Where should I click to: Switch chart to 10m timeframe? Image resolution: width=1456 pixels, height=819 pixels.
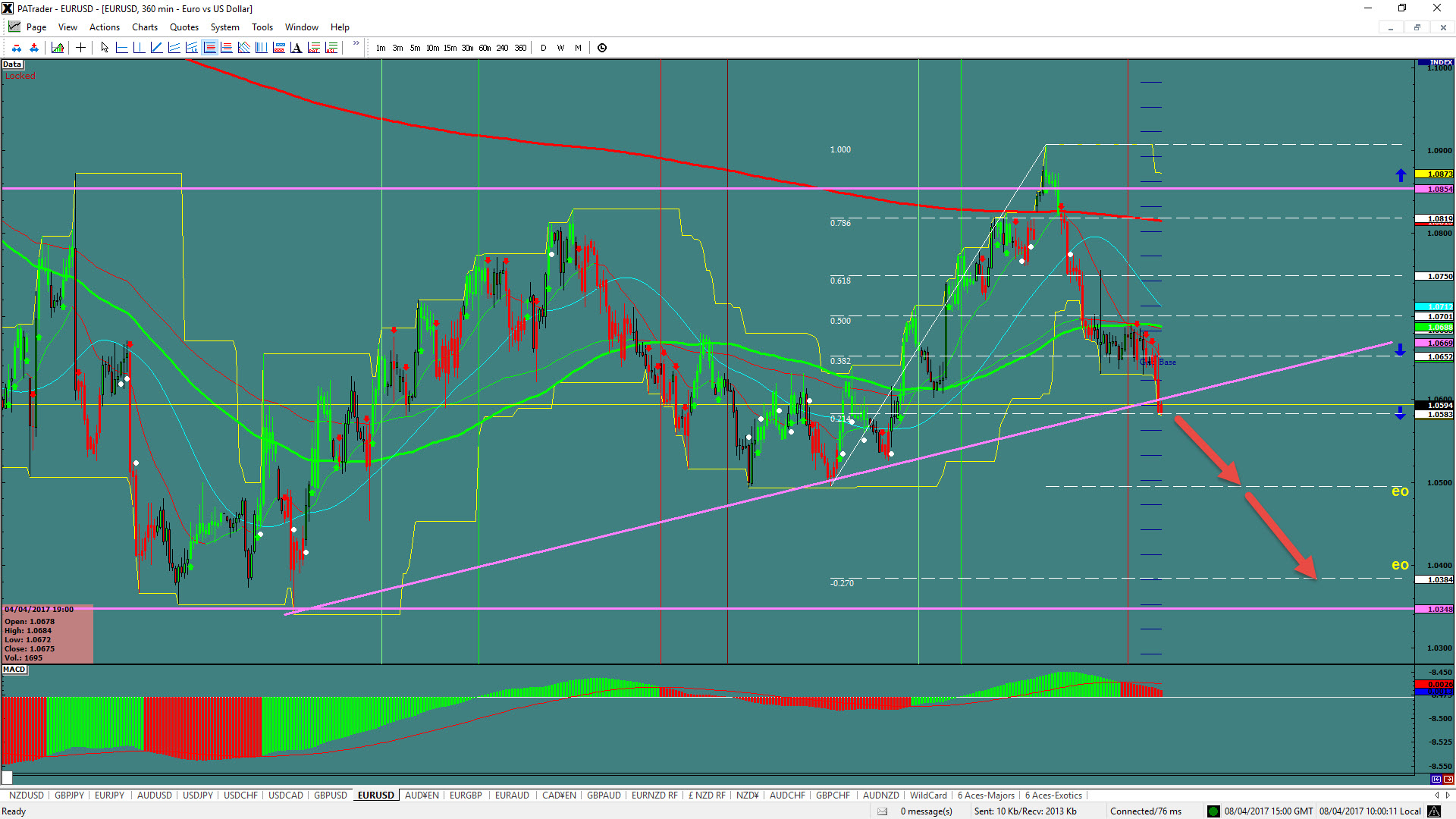pyautogui.click(x=432, y=48)
